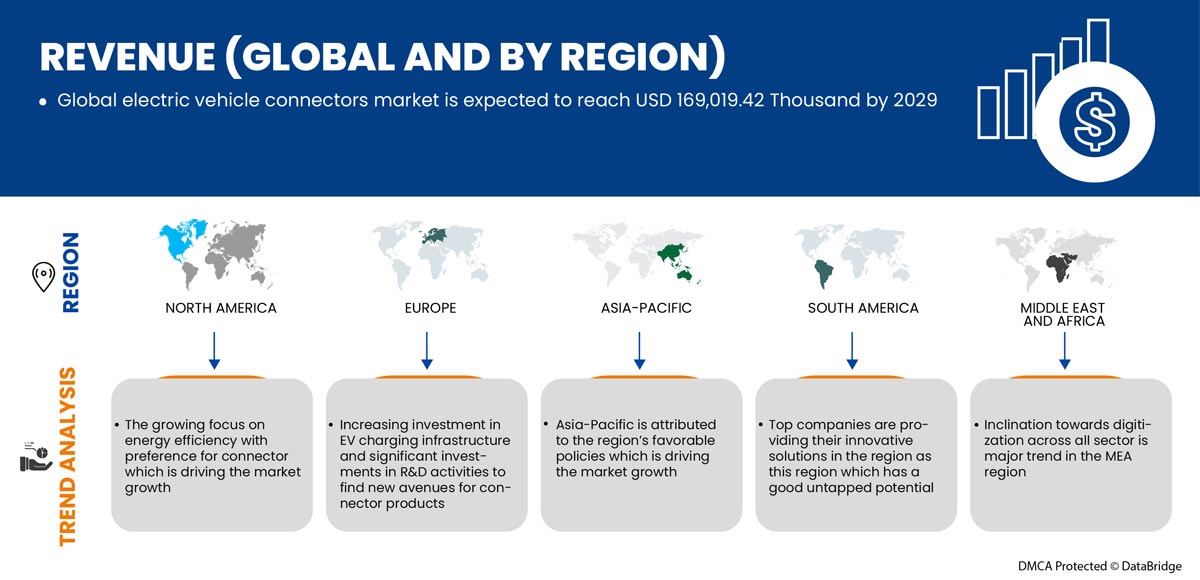Click the location pin icon beside Region

pos(43,278)
